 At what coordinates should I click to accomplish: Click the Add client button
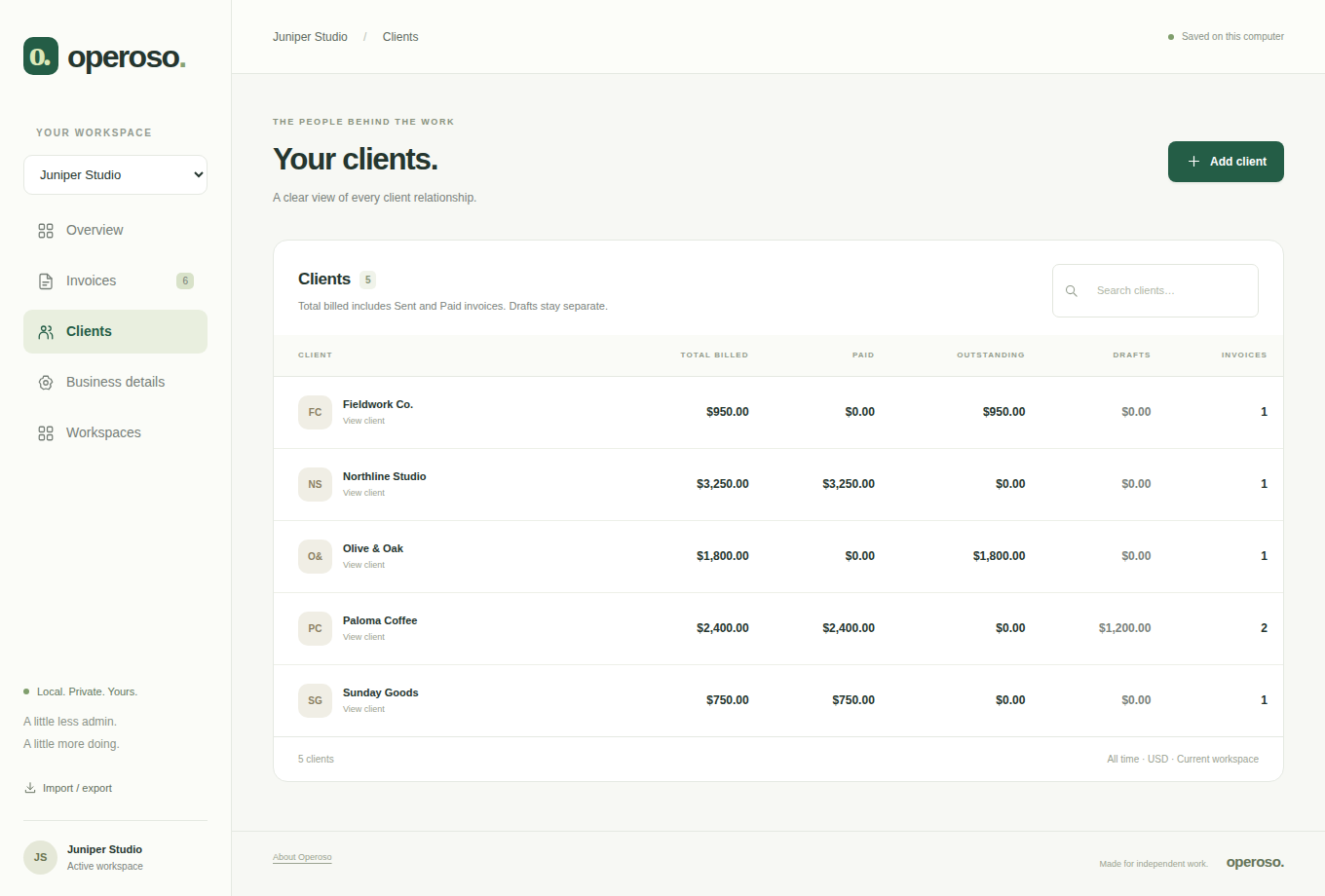pyautogui.click(x=1226, y=162)
